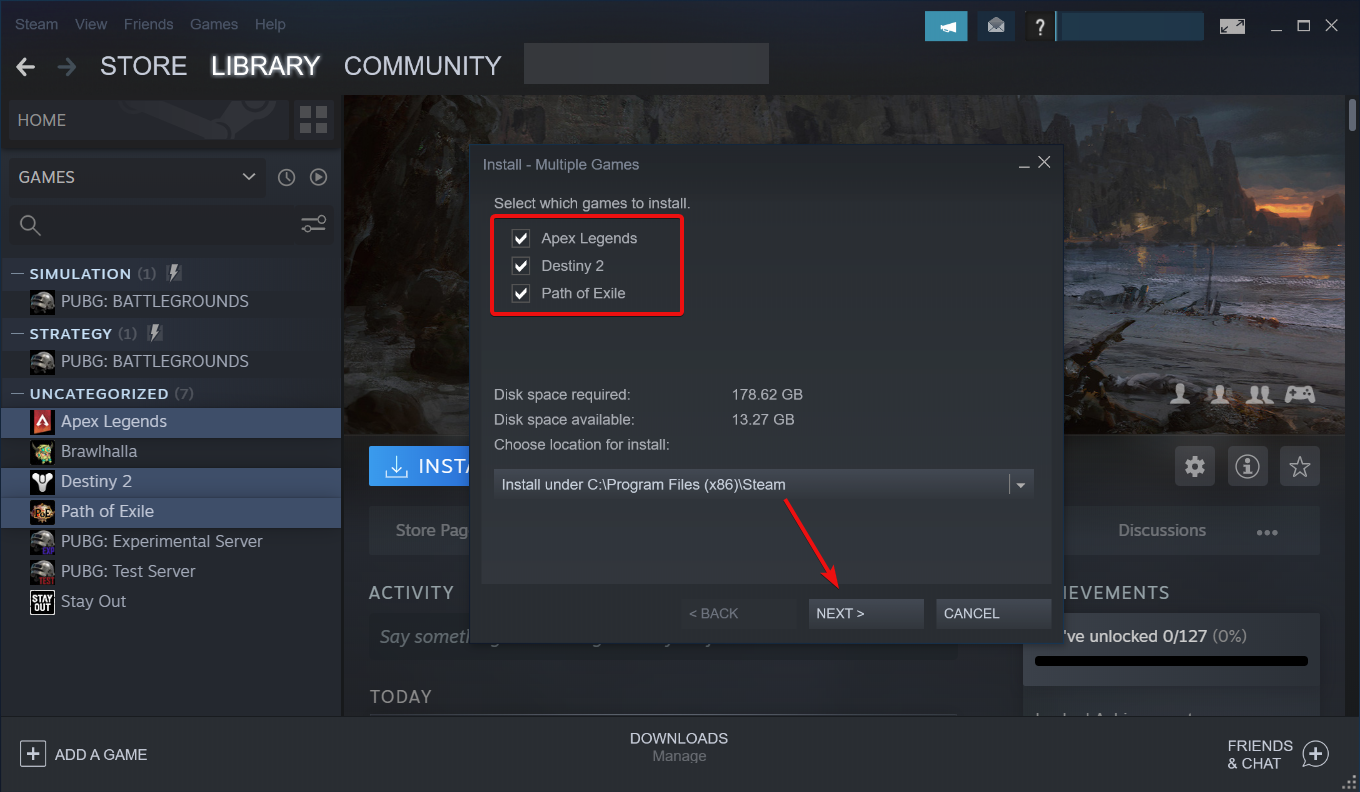Toggle the Path of Exile install checkbox

coord(520,293)
